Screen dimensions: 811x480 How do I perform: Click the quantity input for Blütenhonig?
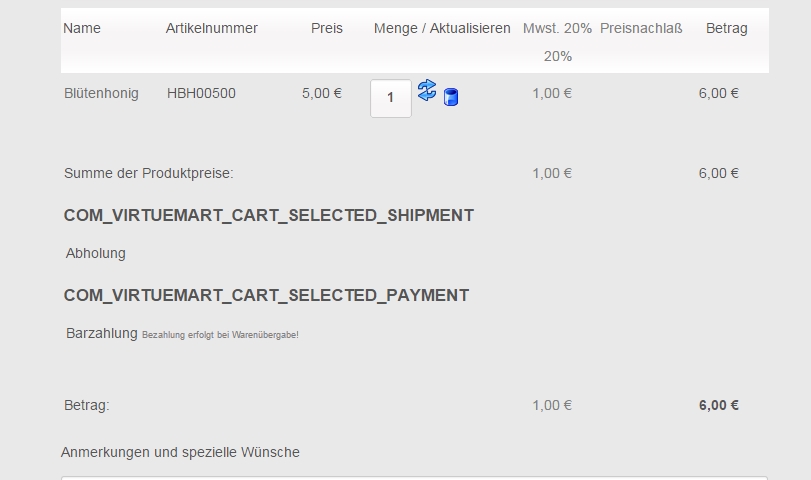pyautogui.click(x=390, y=98)
